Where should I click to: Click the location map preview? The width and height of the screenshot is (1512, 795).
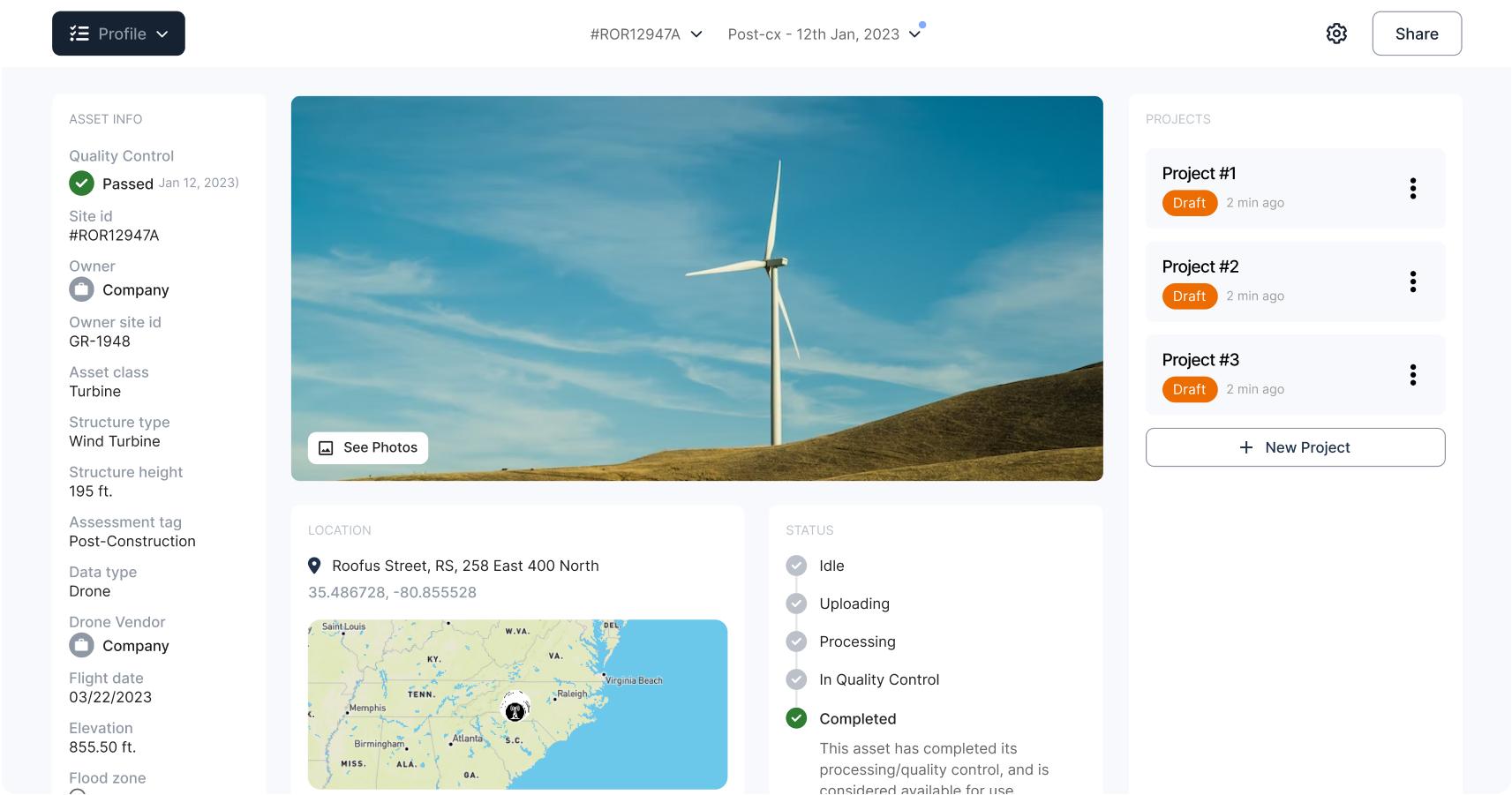(517, 704)
